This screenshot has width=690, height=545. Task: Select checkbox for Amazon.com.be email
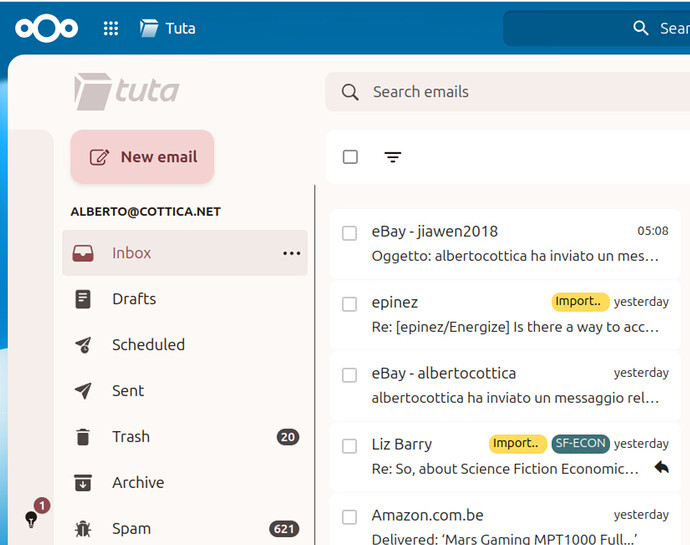(349, 517)
